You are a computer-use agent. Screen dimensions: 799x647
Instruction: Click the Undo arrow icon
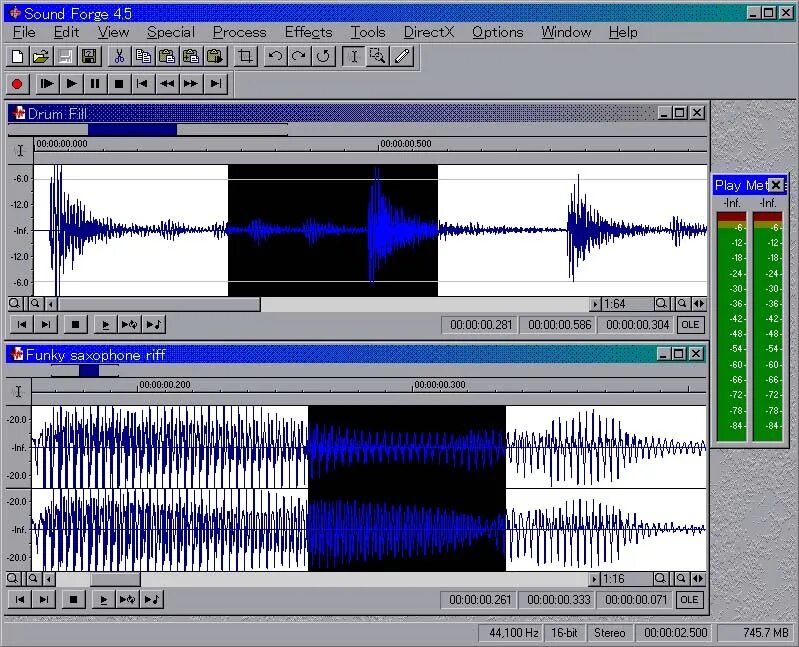click(x=275, y=56)
